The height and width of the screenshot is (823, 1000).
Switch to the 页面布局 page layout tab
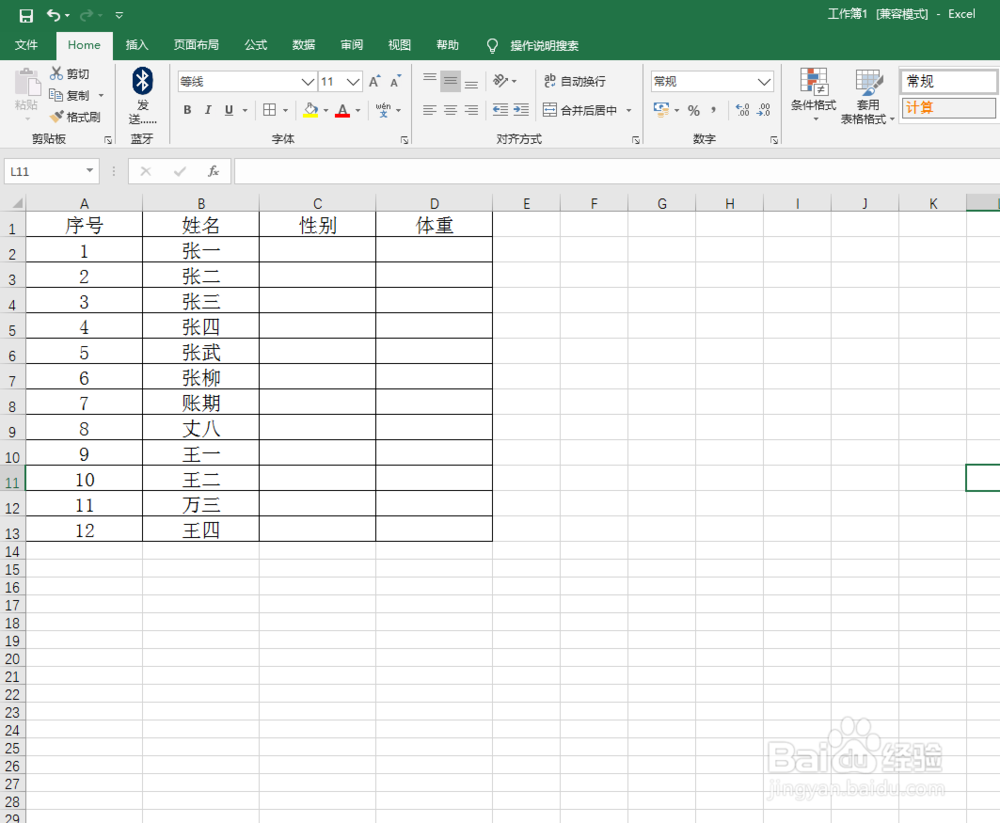click(196, 45)
